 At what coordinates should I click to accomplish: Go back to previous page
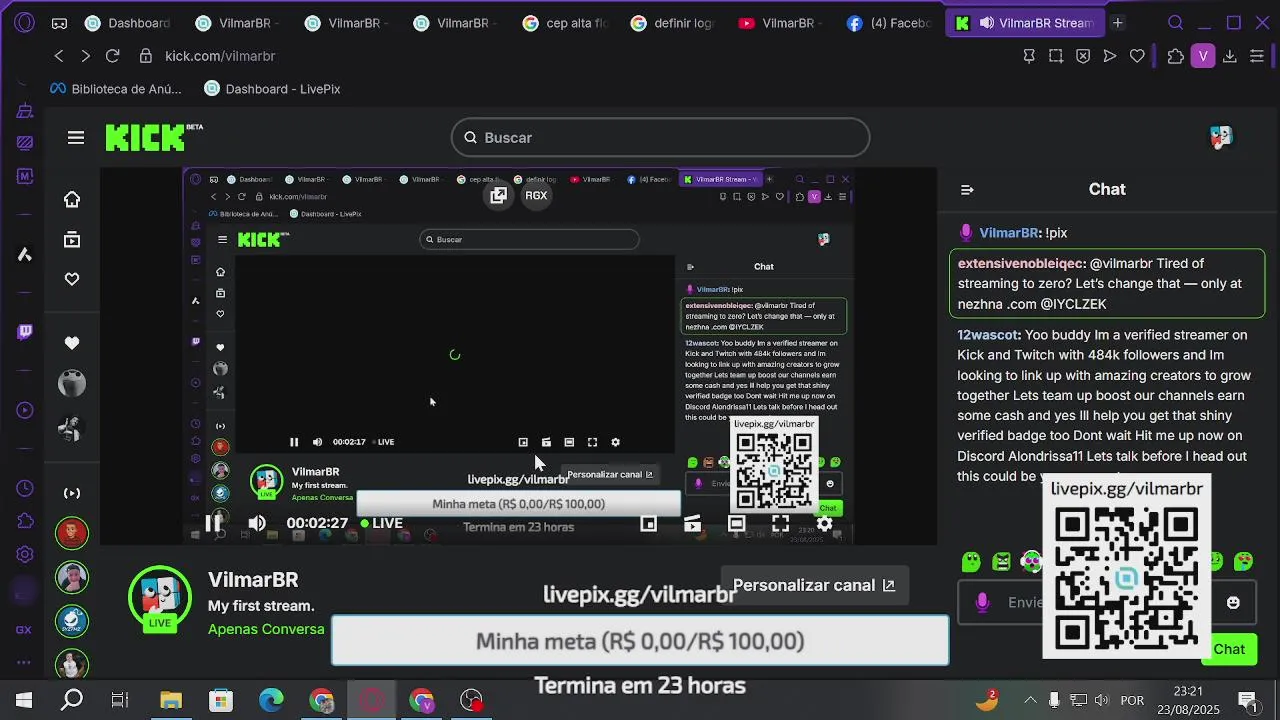(59, 56)
